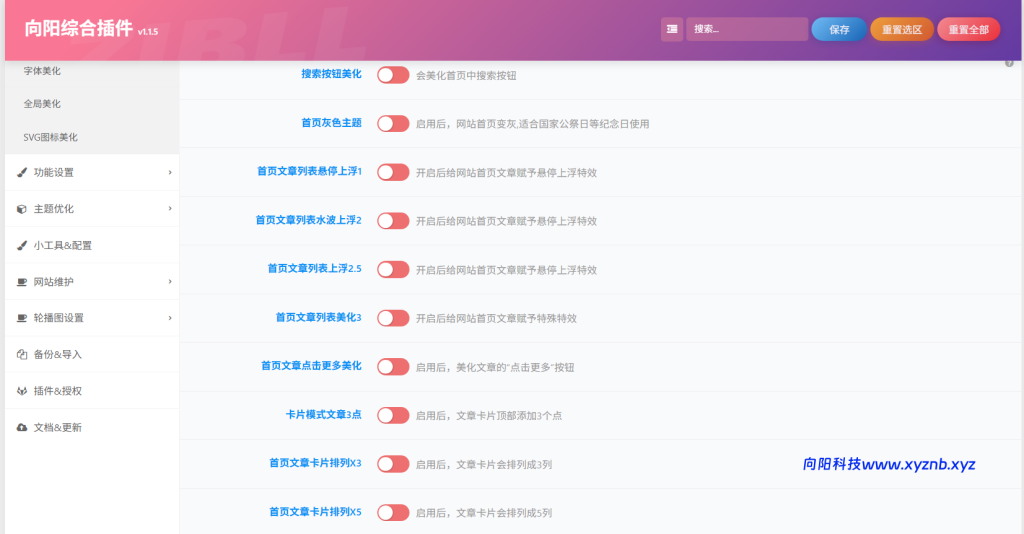1024x534 pixels.
Task: Toggle 首页文章卡片排列X3 switch
Action: coord(393,464)
